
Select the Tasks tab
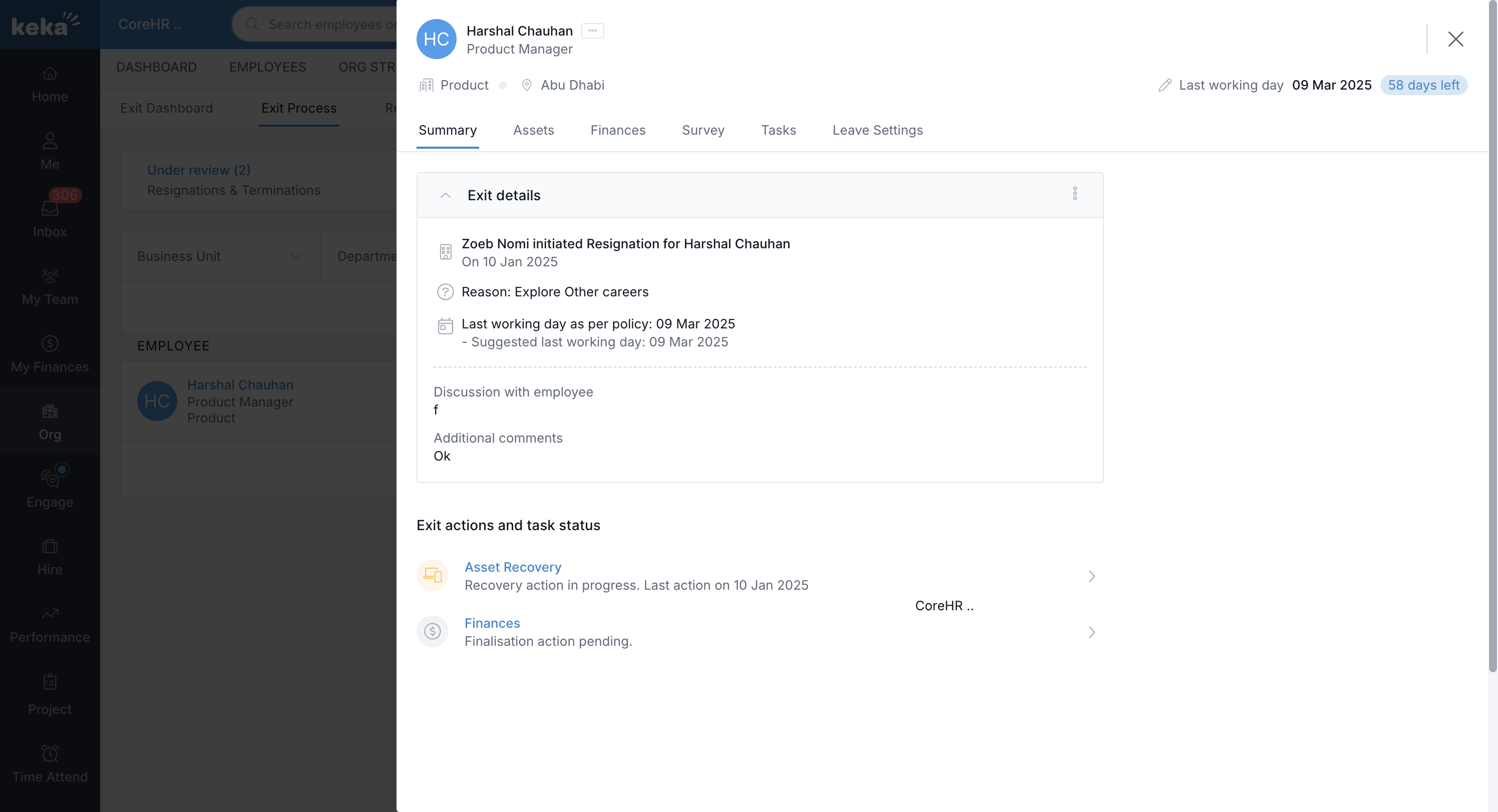[x=778, y=130]
